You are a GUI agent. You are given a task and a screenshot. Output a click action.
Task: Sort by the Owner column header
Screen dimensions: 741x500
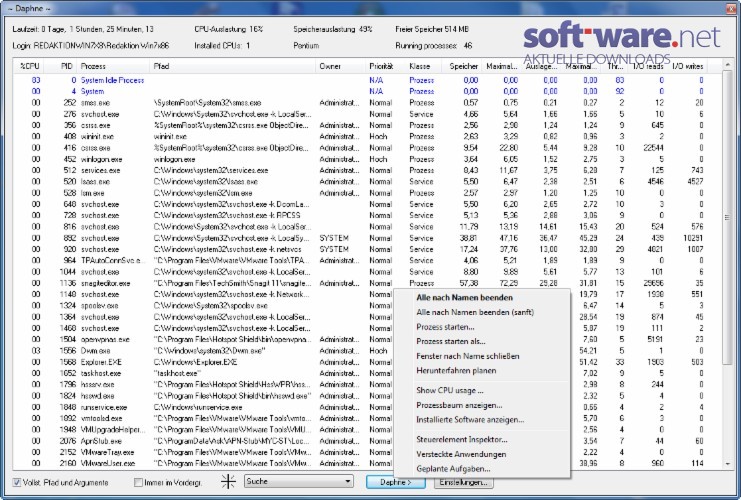coord(340,67)
